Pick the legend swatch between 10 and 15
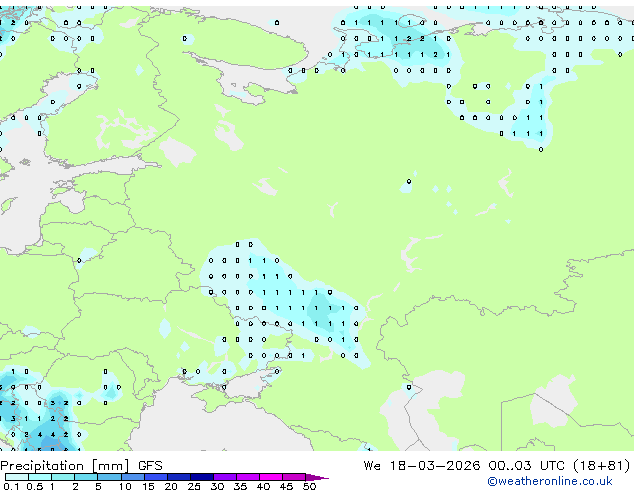Image resolution: width=634 pixels, height=490 pixels. coord(133,477)
